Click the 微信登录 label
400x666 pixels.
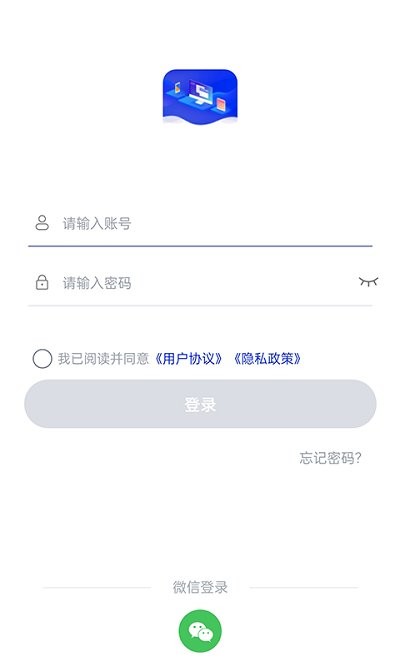(x=200, y=587)
